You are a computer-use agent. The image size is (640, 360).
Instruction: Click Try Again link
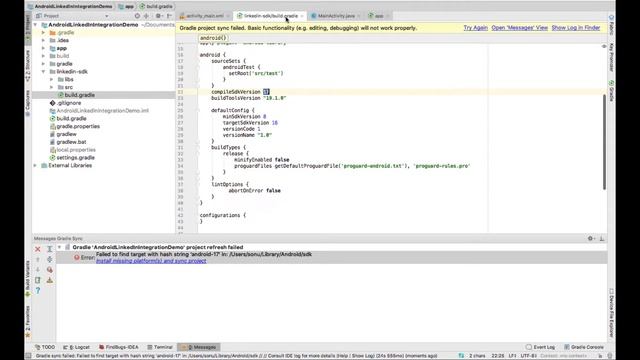(x=476, y=28)
